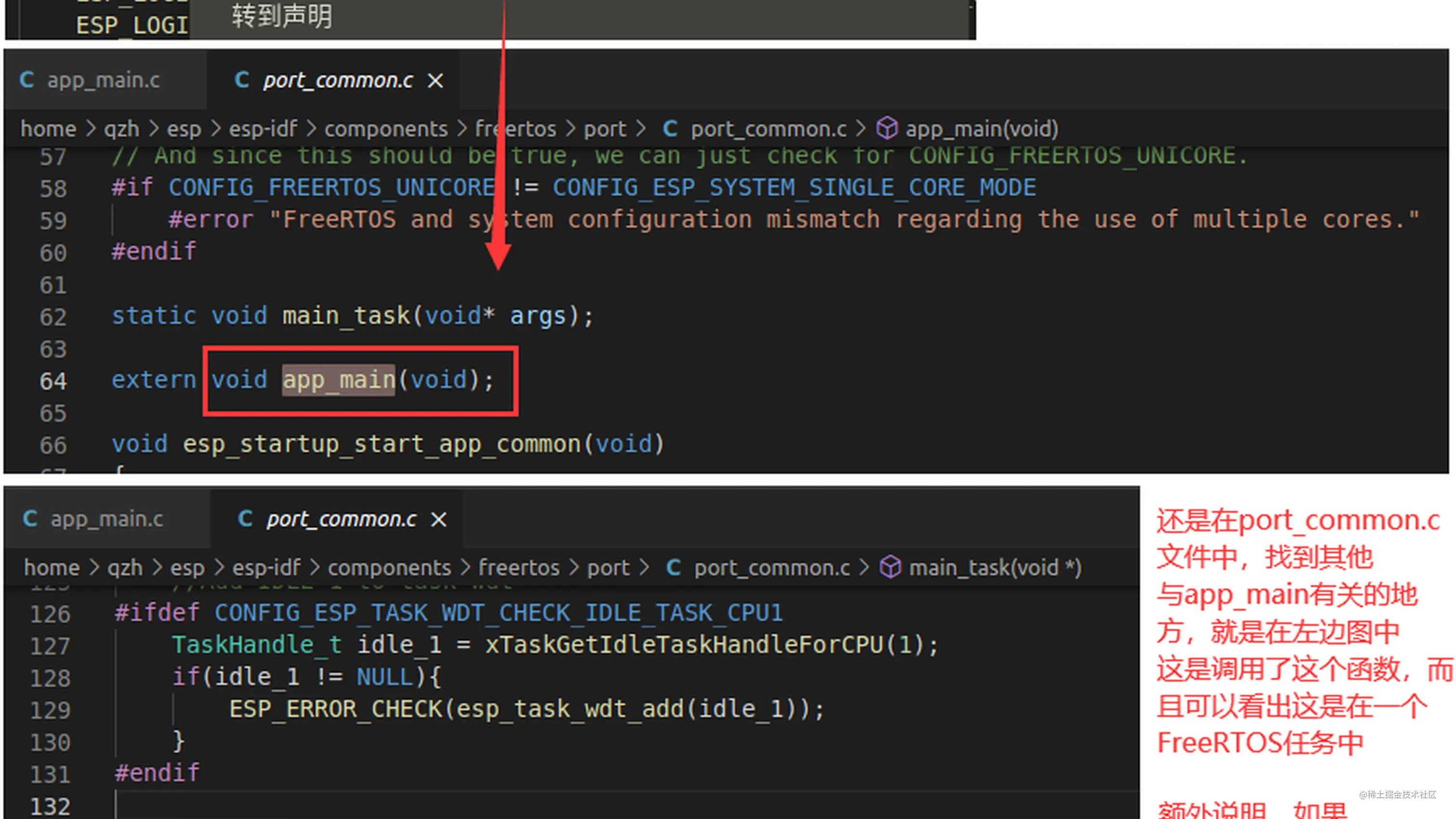Screen dimensions: 1456x819
Task: Open port breadcrumb in upper editor
Action: [605, 129]
